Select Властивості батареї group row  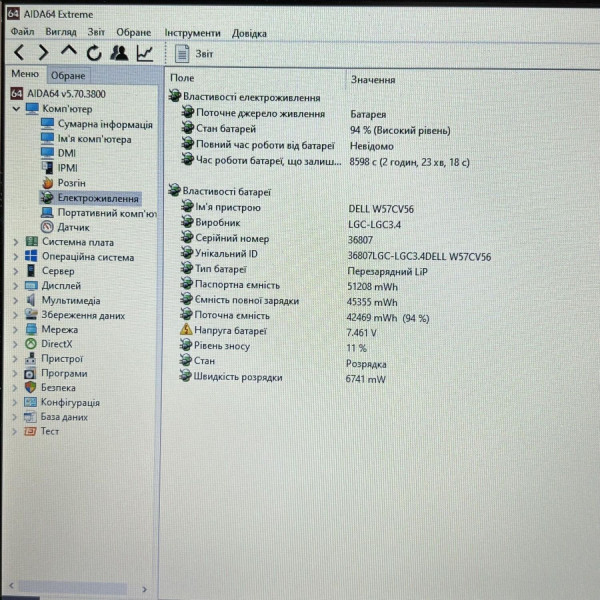pyautogui.click(x=227, y=191)
